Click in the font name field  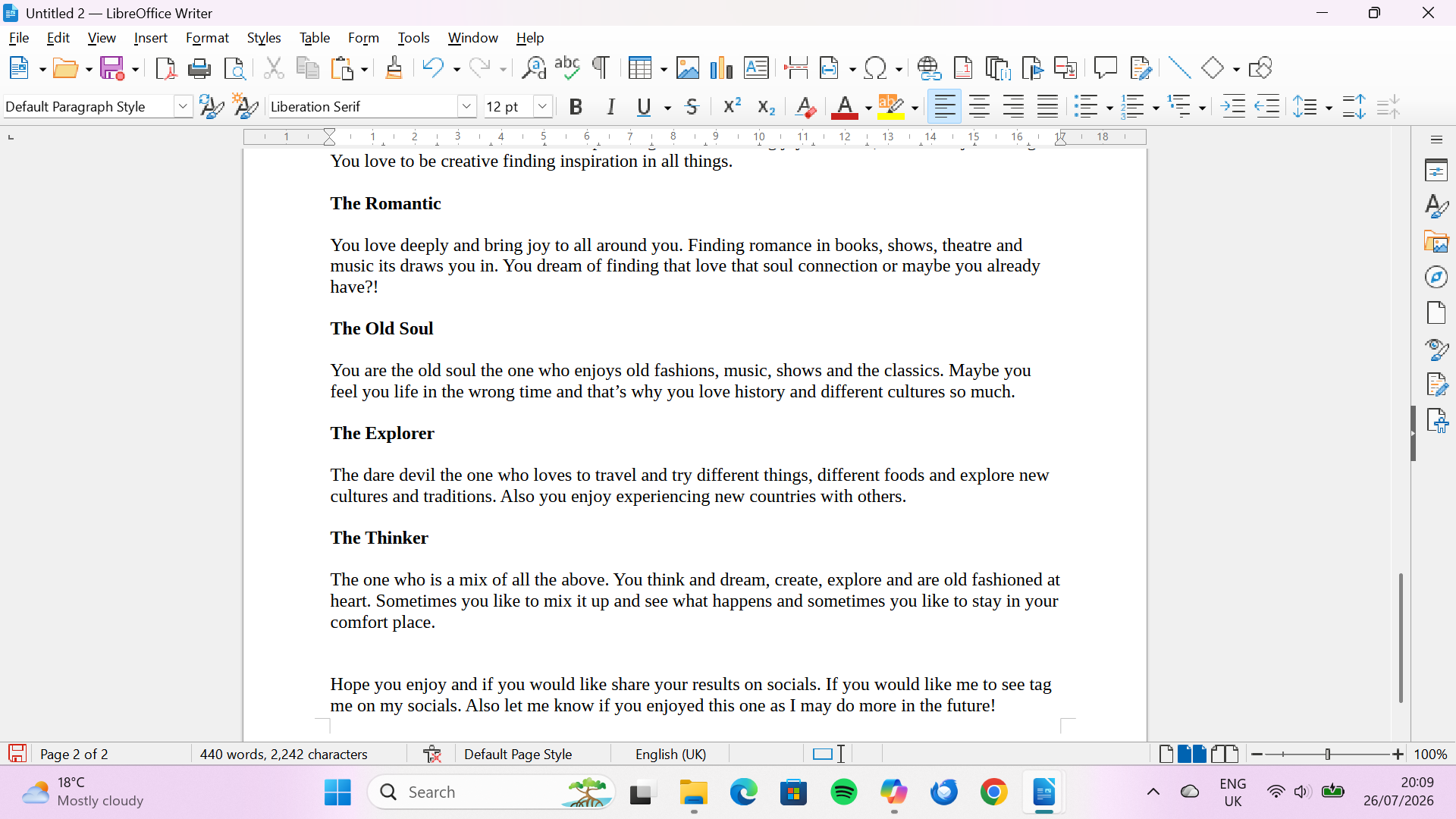tap(362, 107)
